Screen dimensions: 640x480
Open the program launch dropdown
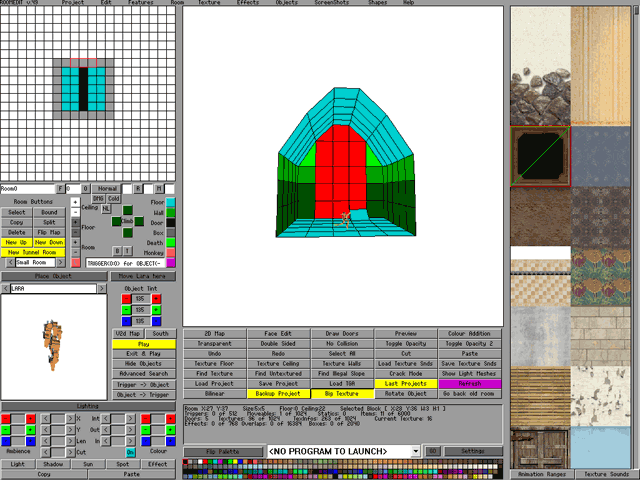coord(416,452)
